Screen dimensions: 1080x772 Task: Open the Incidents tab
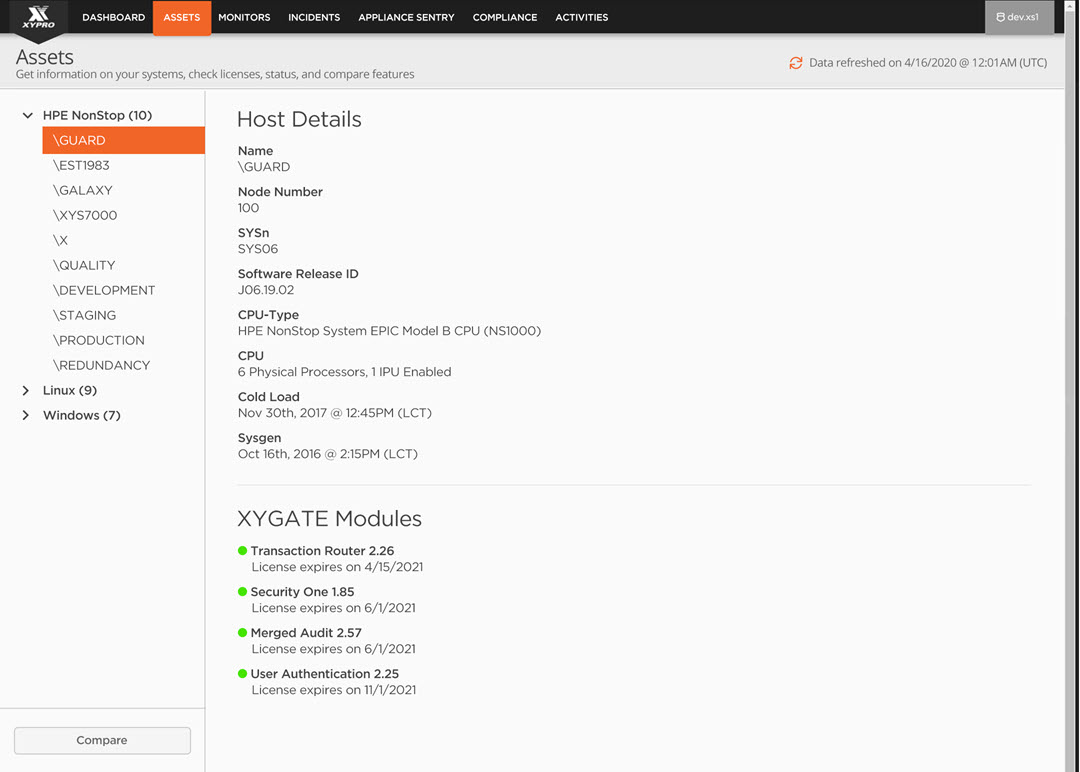click(314, 17)
